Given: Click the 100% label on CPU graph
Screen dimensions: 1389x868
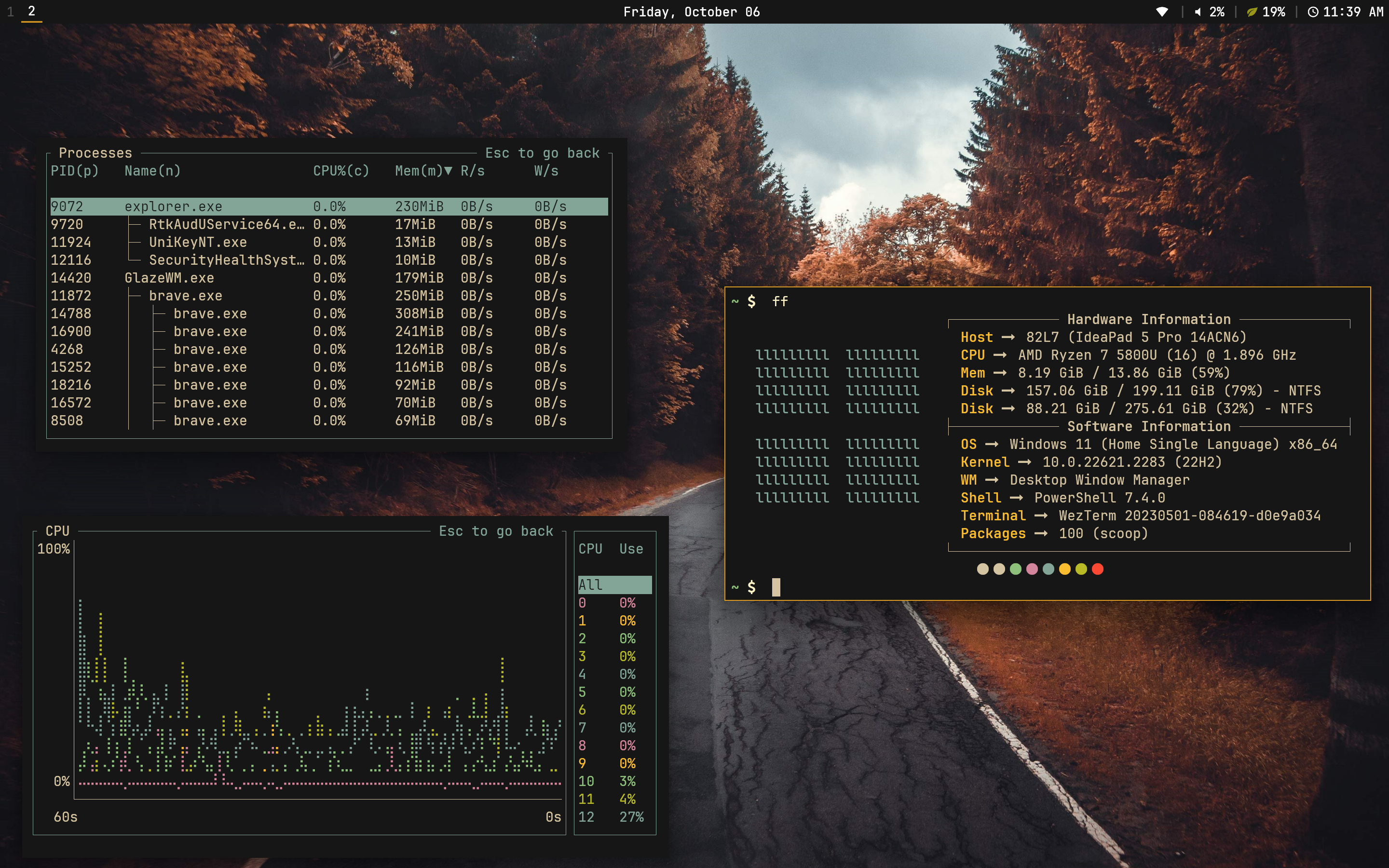Looking at the screenshot, I should click(54, 549).
